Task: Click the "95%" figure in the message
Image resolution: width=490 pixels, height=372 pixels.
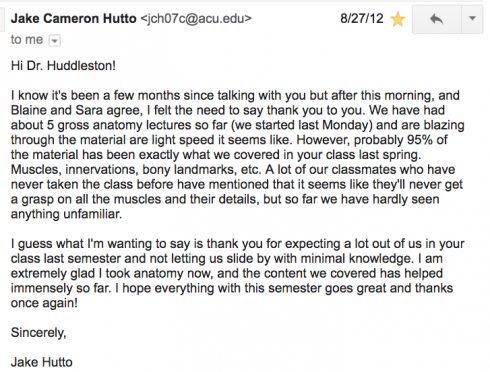Action: (420, 140)
